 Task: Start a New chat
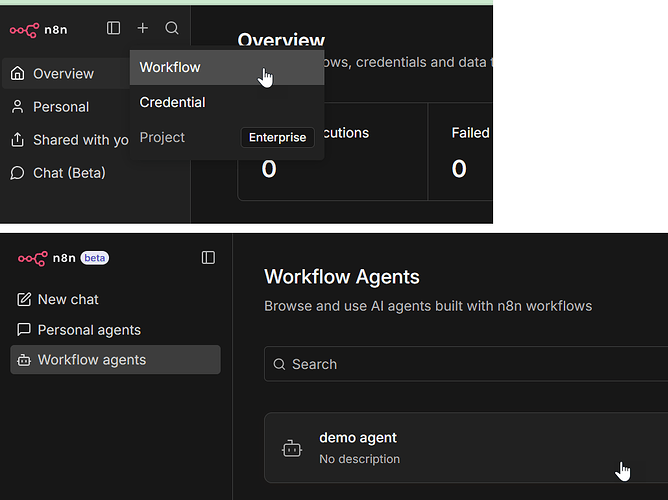point(68,299)
